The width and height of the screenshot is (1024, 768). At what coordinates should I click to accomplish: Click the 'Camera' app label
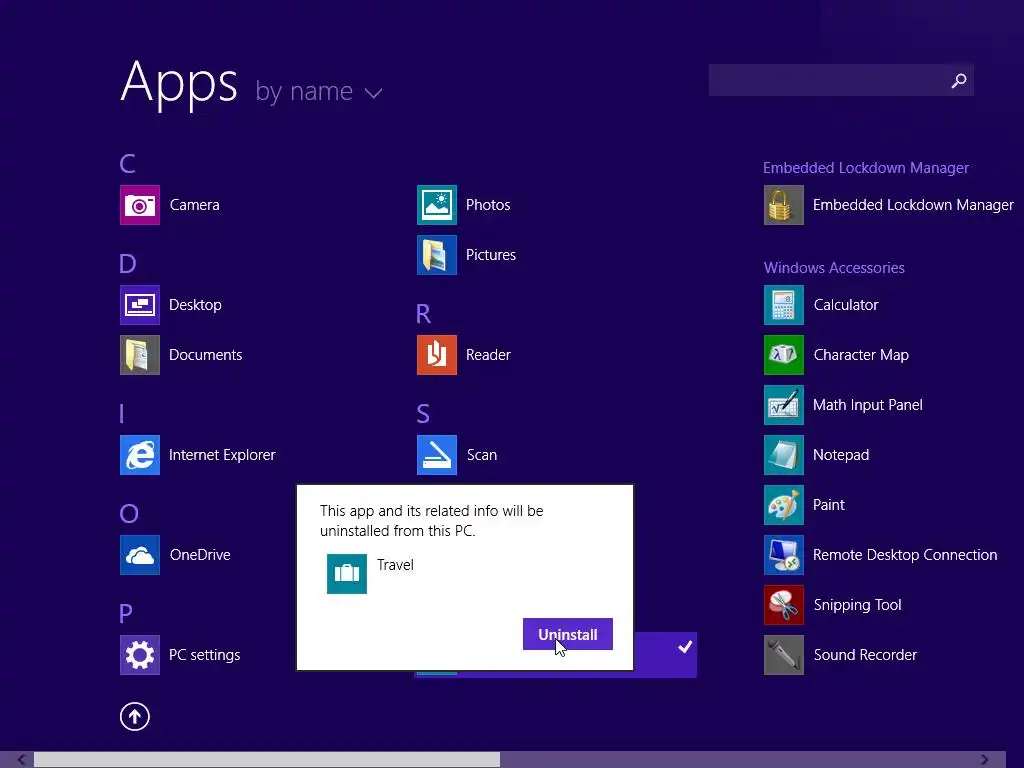tap(195, 205)
